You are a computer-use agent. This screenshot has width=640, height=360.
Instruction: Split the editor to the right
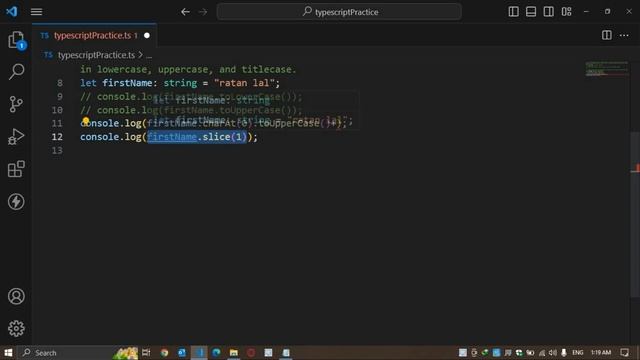tap(607, 36)
